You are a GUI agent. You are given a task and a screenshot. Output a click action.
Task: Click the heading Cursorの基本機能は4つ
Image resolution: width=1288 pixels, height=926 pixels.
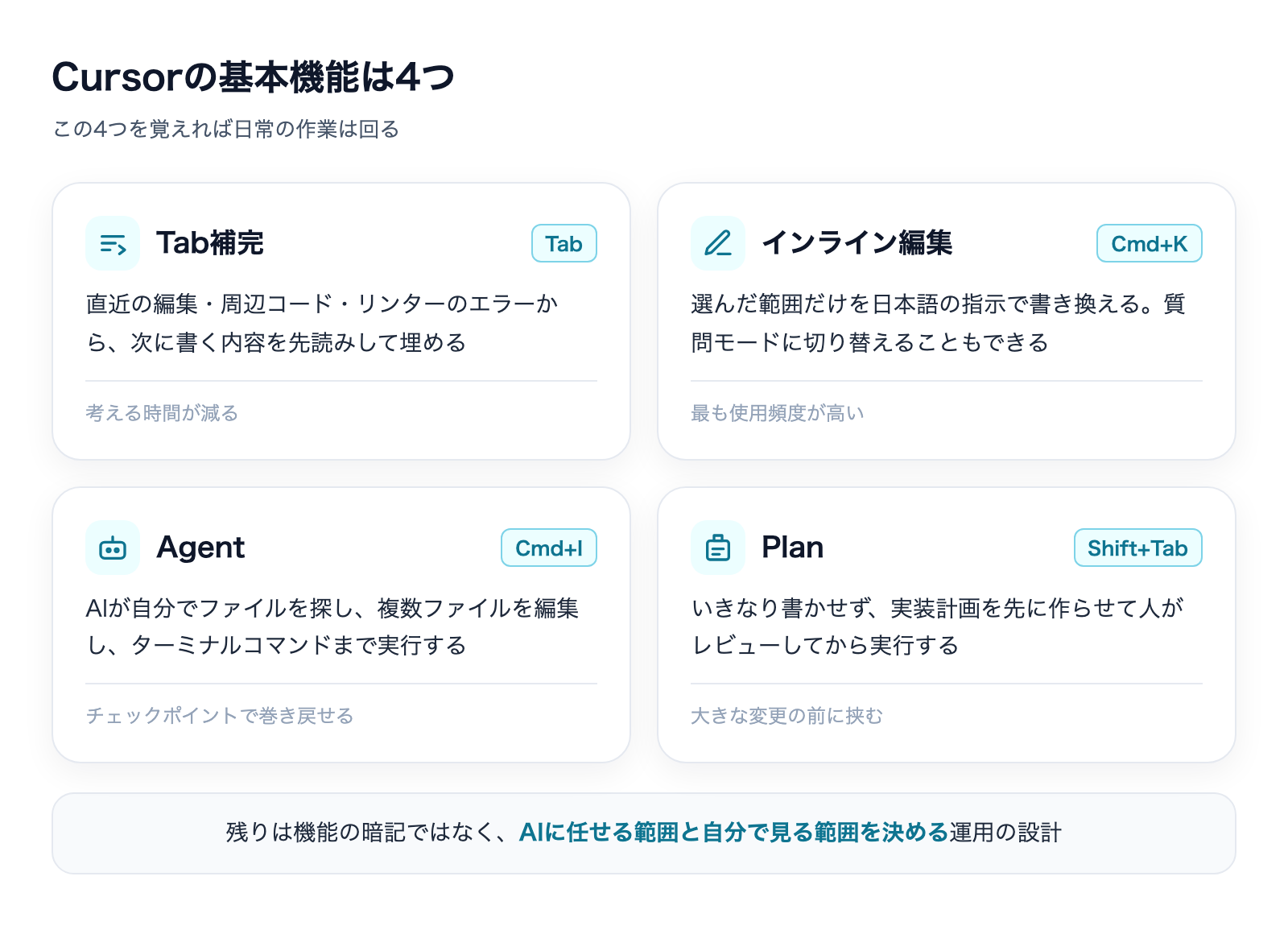pos(253,77)
